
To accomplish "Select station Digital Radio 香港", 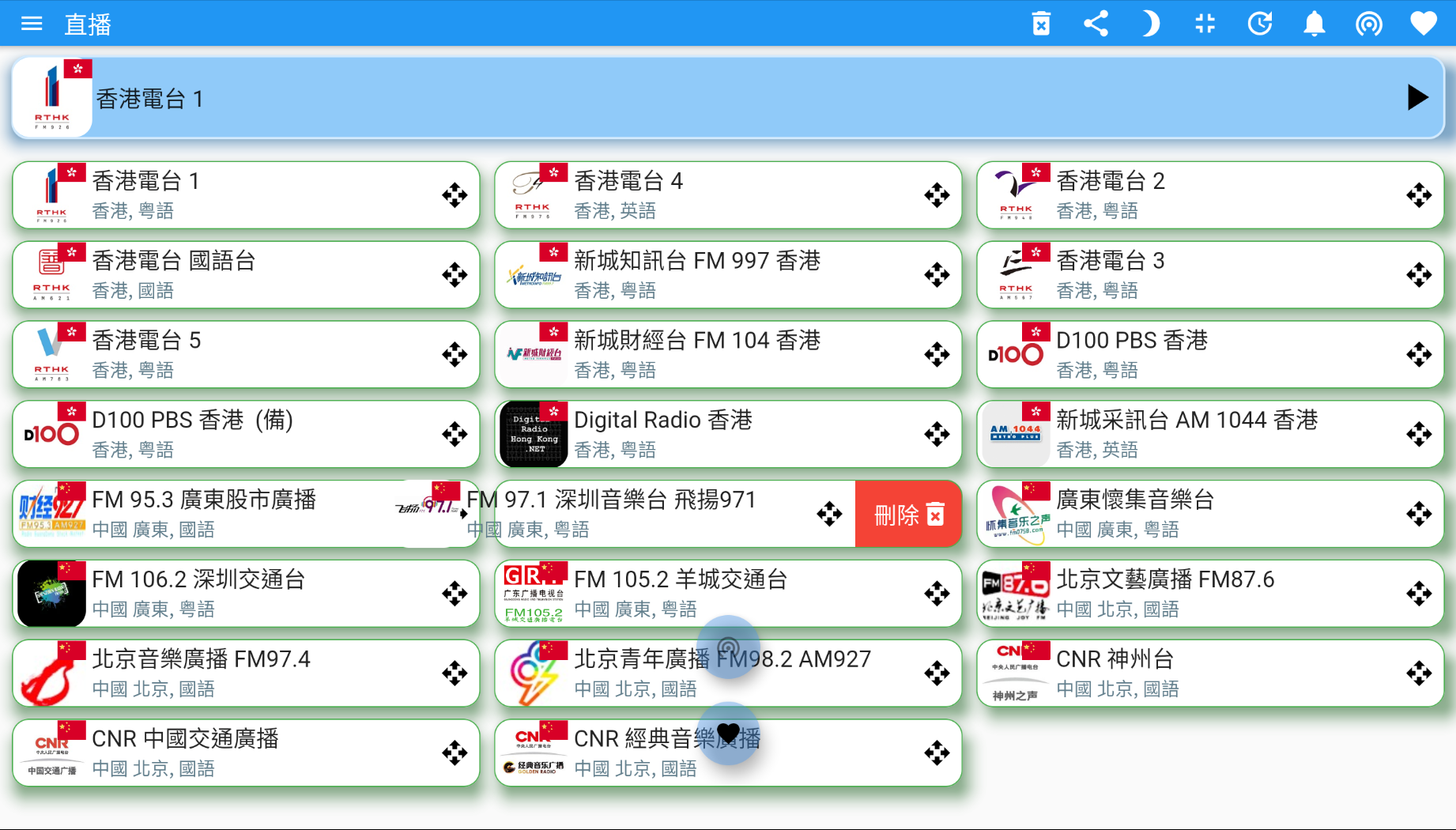I will click(x=728, y=434).
